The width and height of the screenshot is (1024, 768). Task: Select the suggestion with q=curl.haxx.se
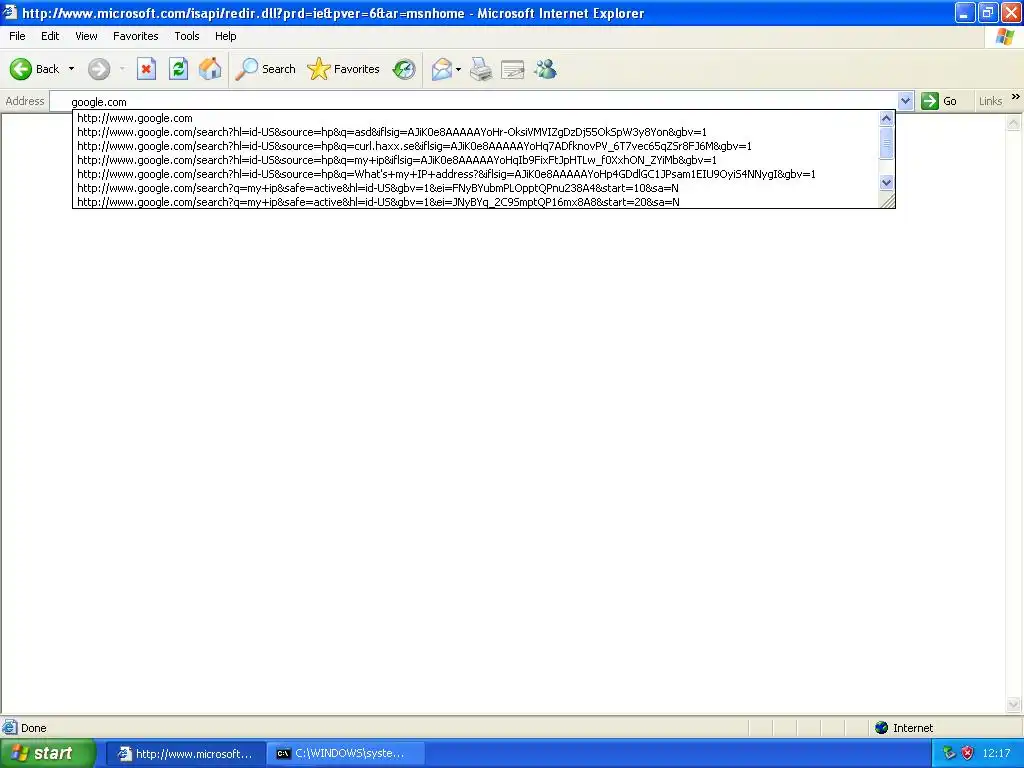[475, 146]
